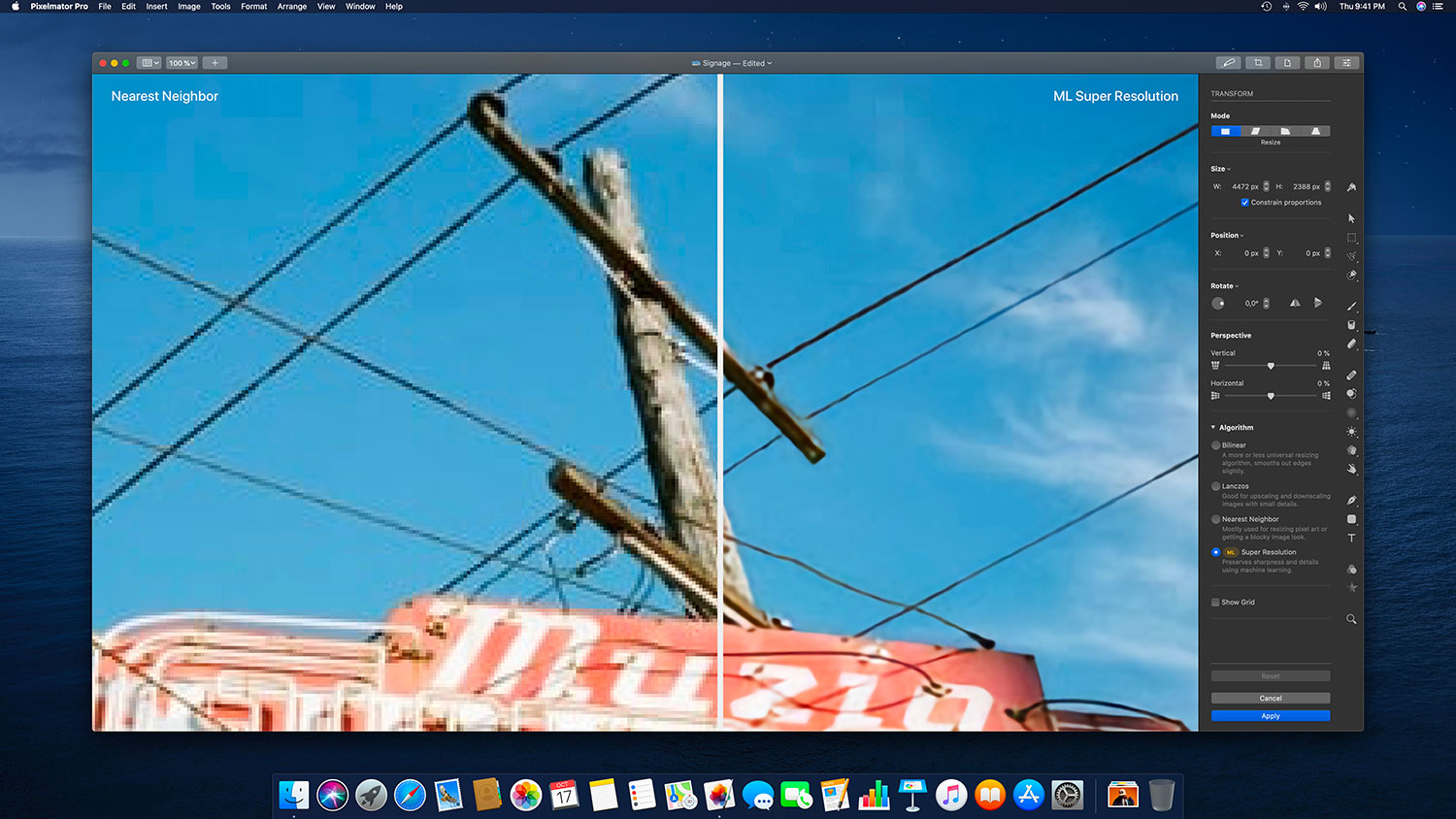Flip the image horizontally
This screenshot has height=819, width=1456.
[x=1295, y=303]
